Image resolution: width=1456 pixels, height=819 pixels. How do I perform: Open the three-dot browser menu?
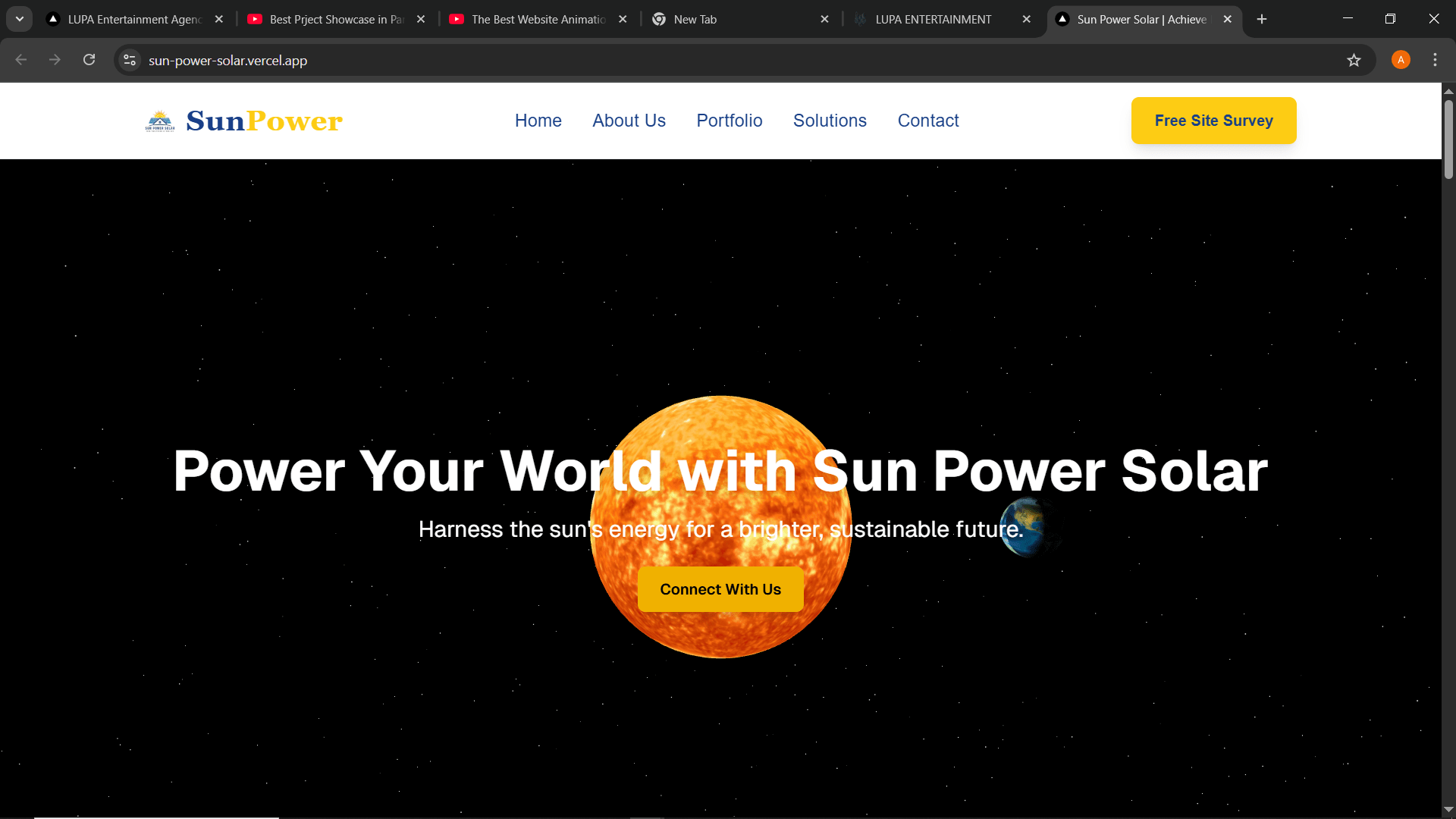[1435, 60]
